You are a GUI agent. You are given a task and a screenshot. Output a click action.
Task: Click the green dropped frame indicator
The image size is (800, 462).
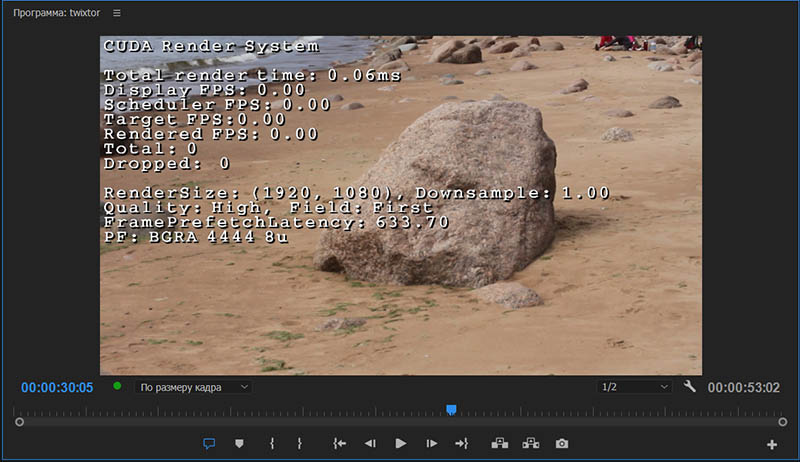point(117,386)
